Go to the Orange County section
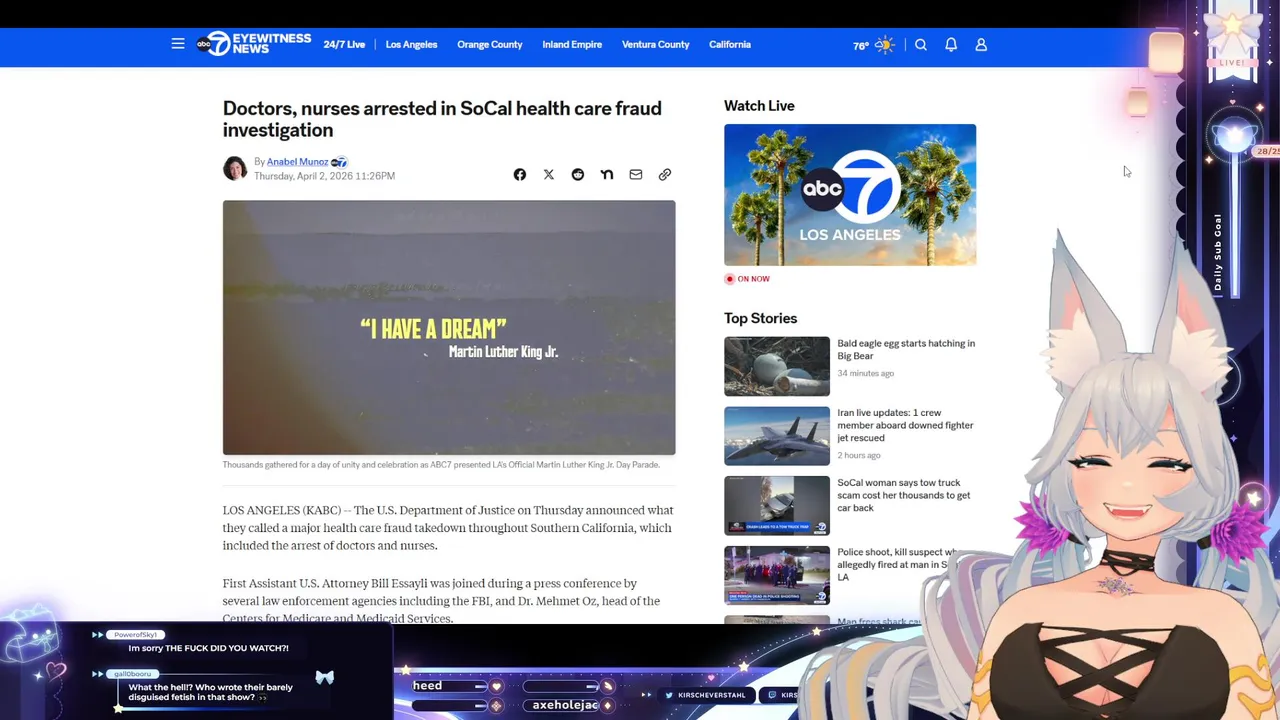Image resolution: width=1280 pixels, height=720 pixels. pyautogui.click(x=490, y=44)
